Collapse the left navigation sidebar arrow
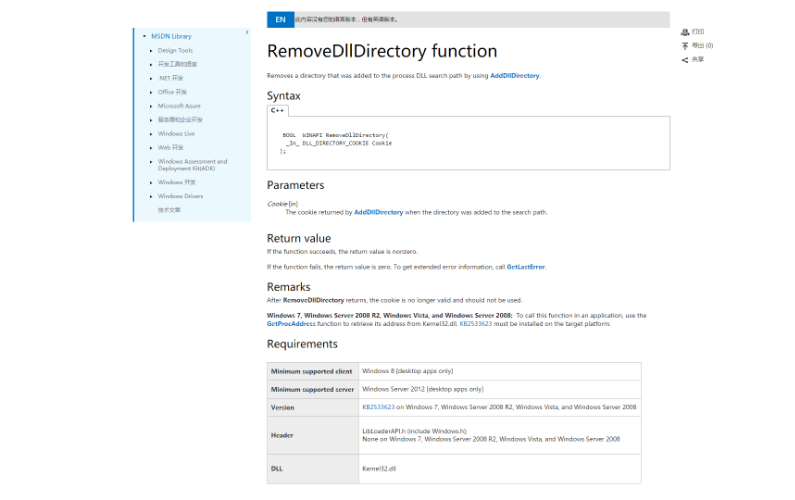This screenshot has width=795, height=500. (x=247, y=32)
